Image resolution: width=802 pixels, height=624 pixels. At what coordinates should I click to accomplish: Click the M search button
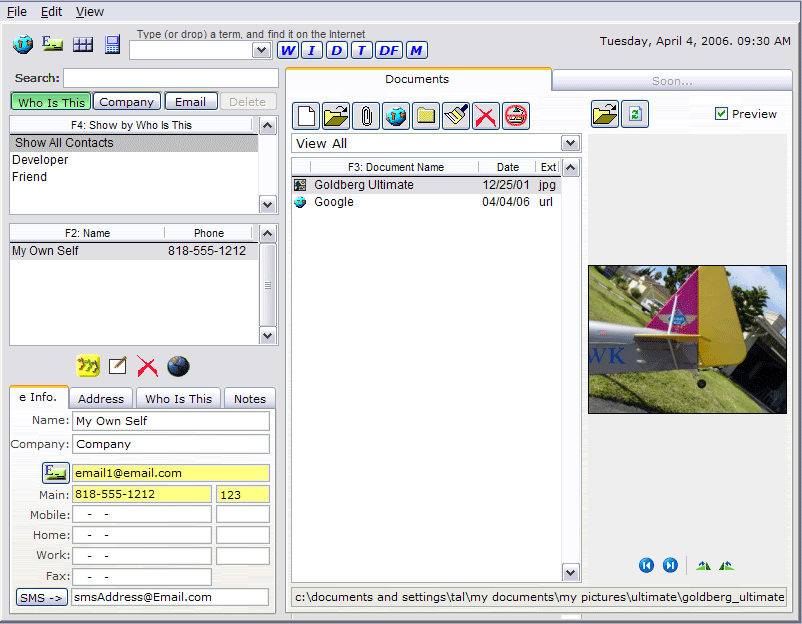(x=417, y=50)
